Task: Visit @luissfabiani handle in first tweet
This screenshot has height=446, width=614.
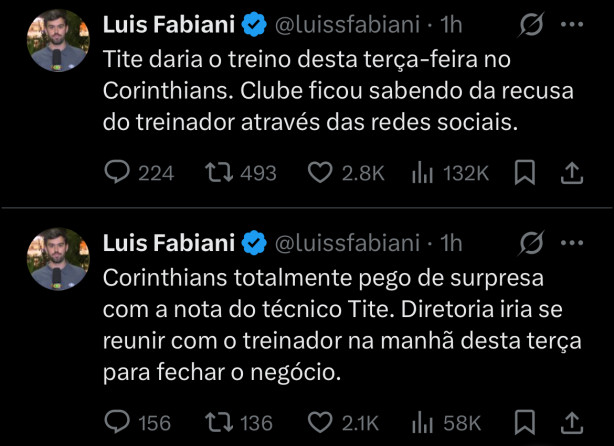Action: pos(347,25)
